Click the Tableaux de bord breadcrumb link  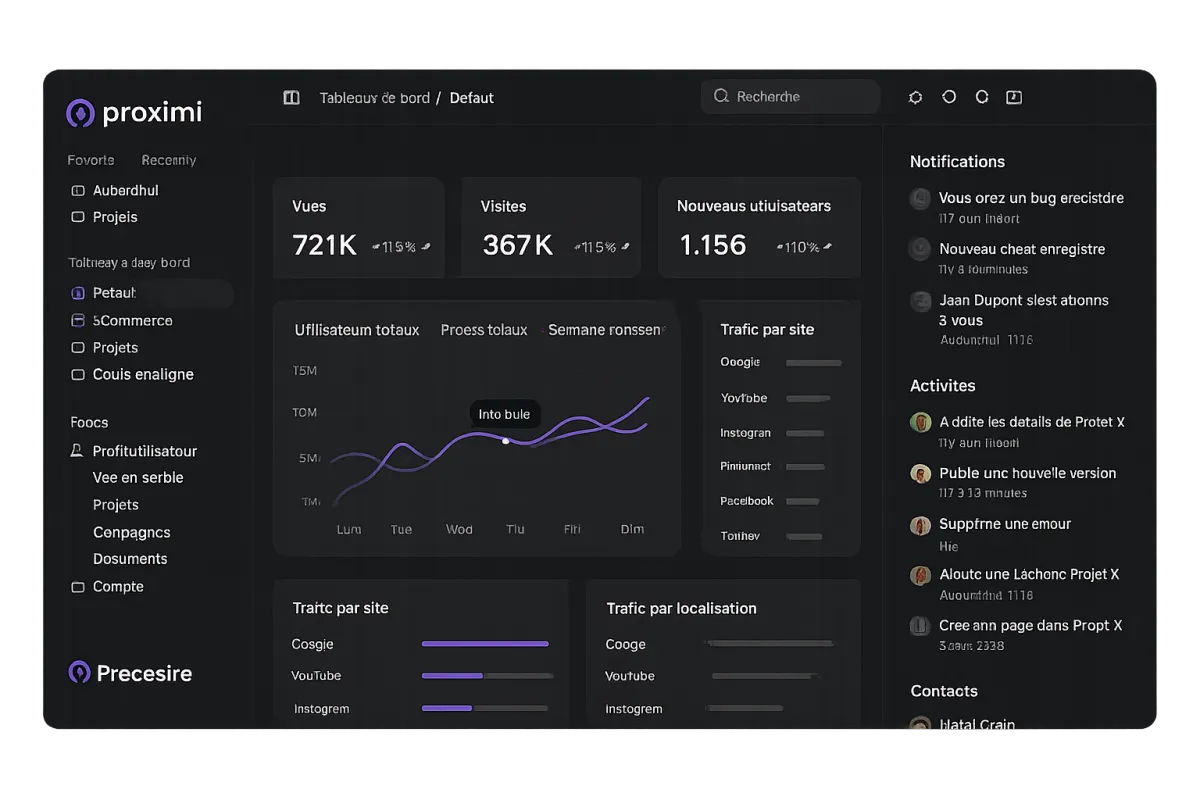tap(374, 98)
